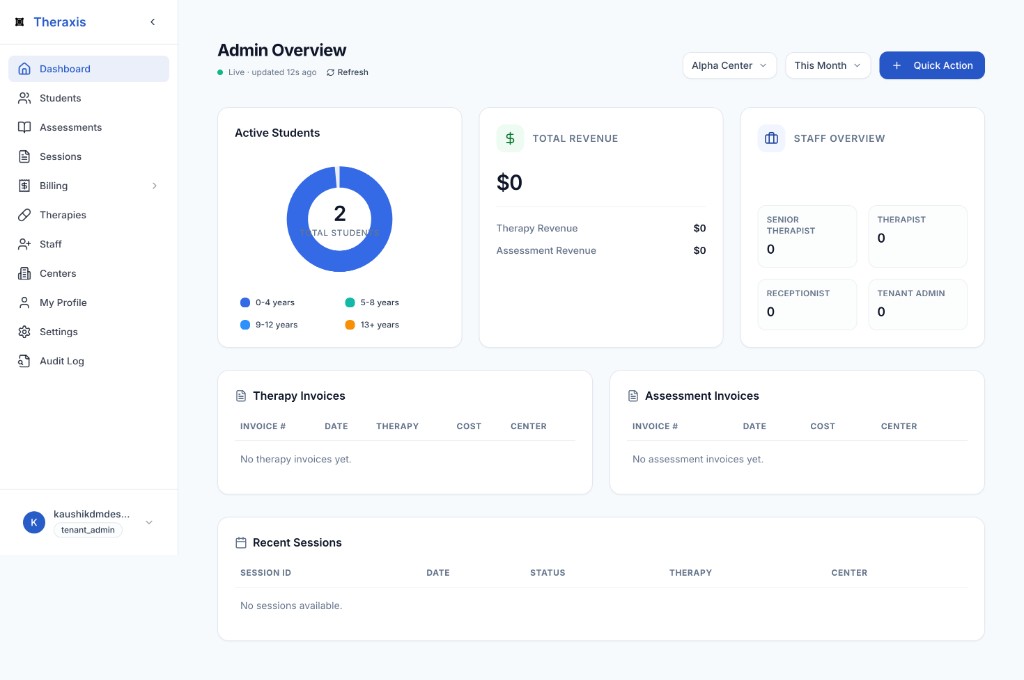Open the This Month period dropdown
Image resolution: width=1024 pixels, height=680 pixels.
(827, 65)
